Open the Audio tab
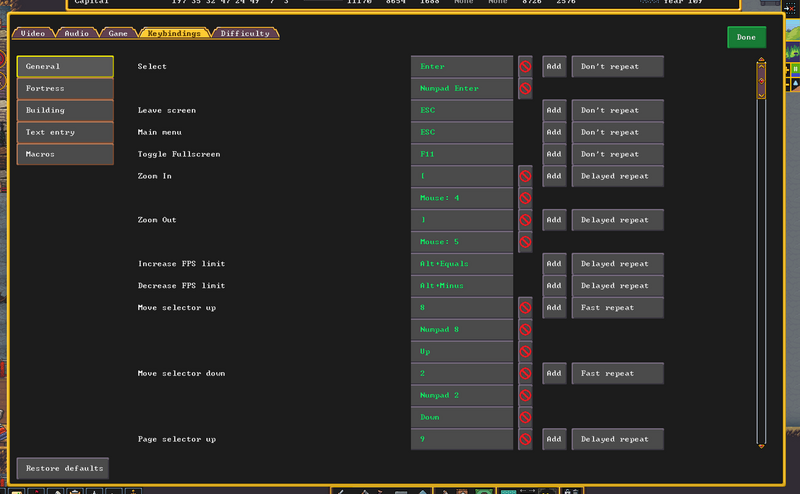800x494 pixels. point(77,33)
